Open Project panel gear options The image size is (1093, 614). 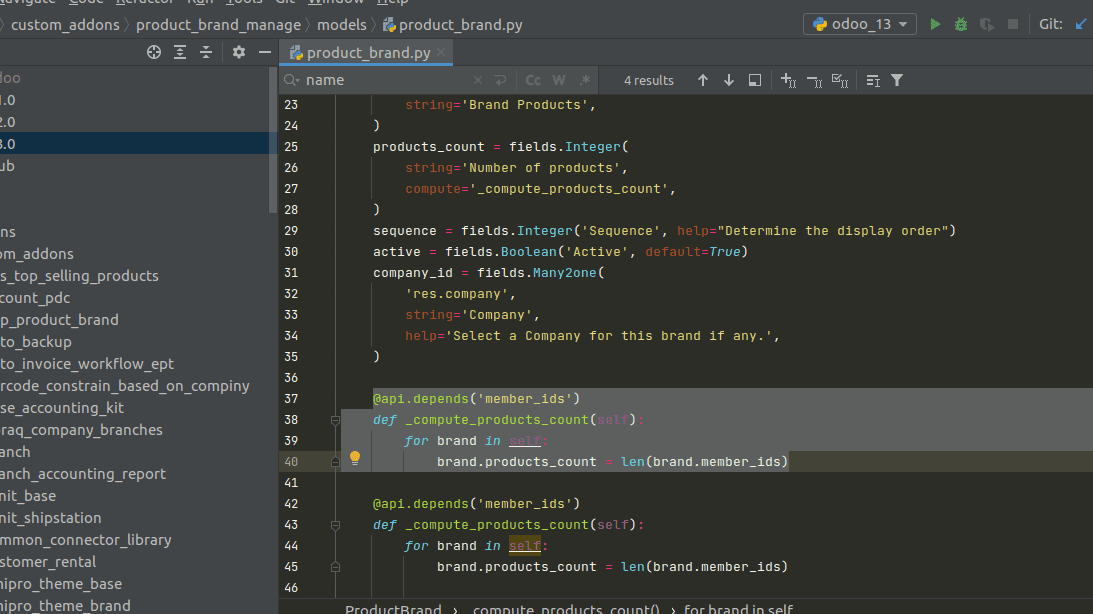pyautogui.click(x=238, y=52)
